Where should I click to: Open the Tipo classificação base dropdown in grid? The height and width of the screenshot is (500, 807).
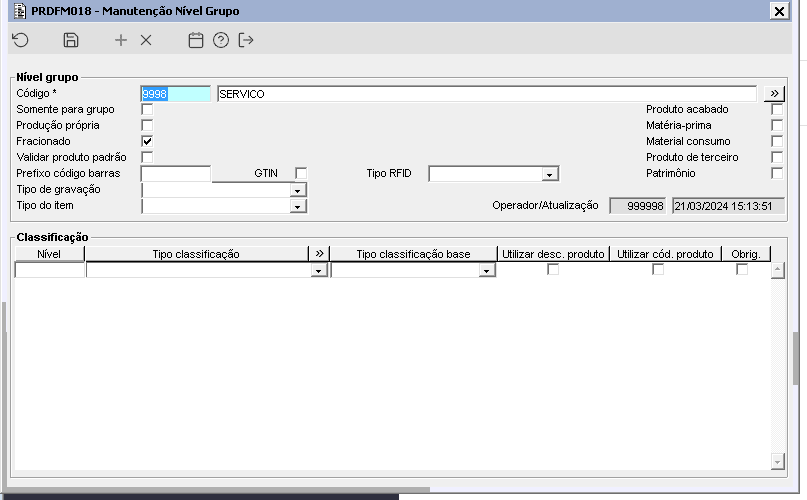click(x=486, y=270)
